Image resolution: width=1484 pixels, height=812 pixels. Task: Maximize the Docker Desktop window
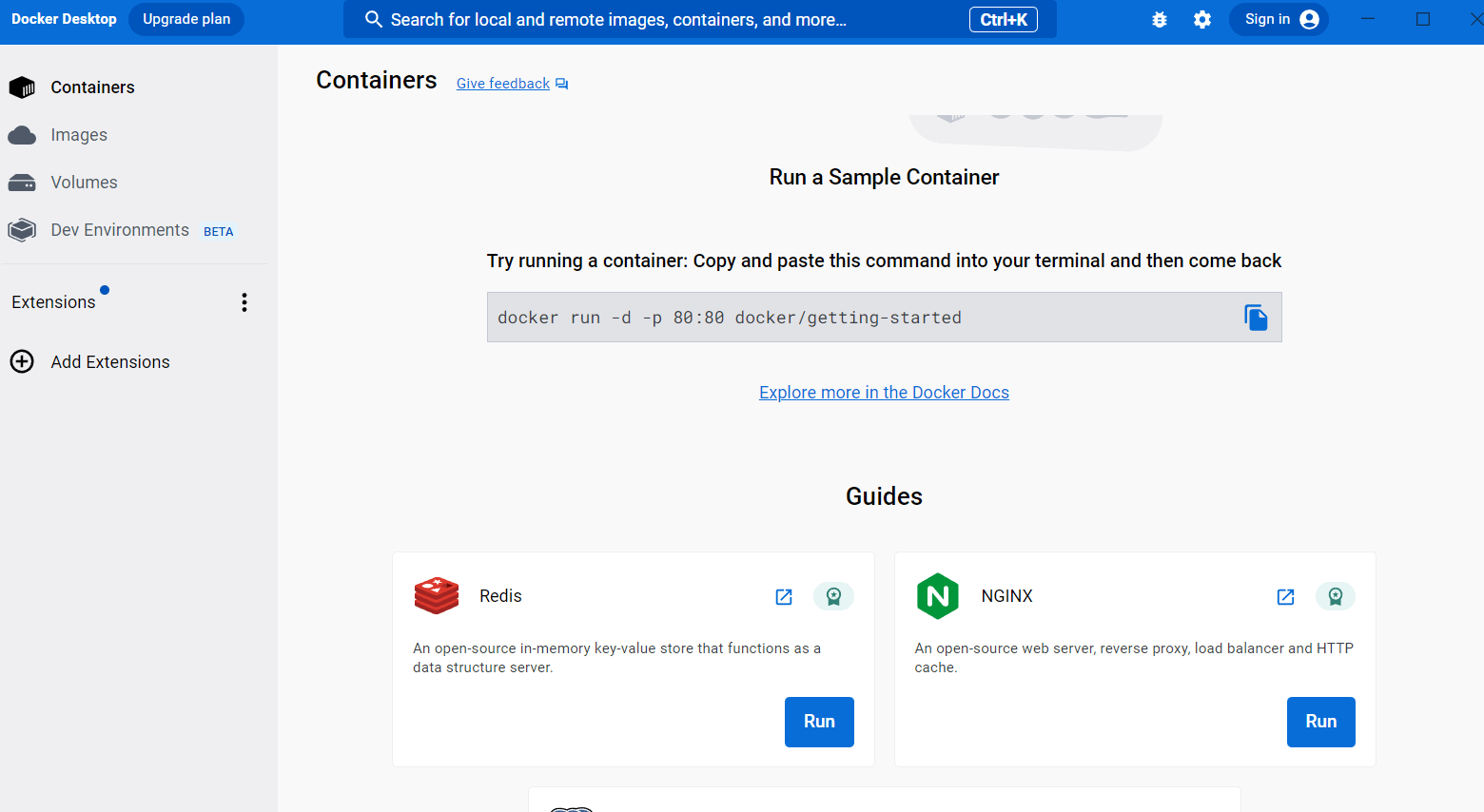point(1423,19)
